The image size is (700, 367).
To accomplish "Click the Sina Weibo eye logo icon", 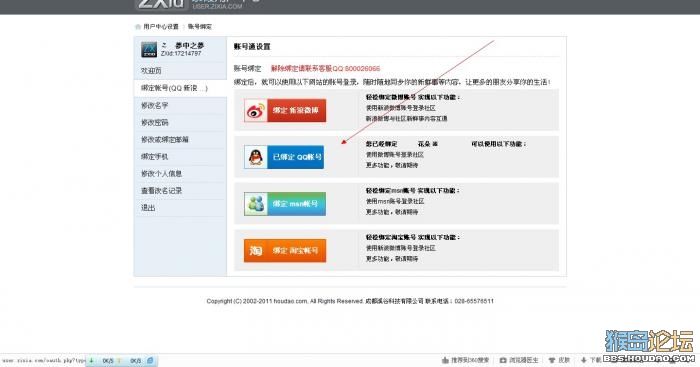I will click(x=255, y=111).
